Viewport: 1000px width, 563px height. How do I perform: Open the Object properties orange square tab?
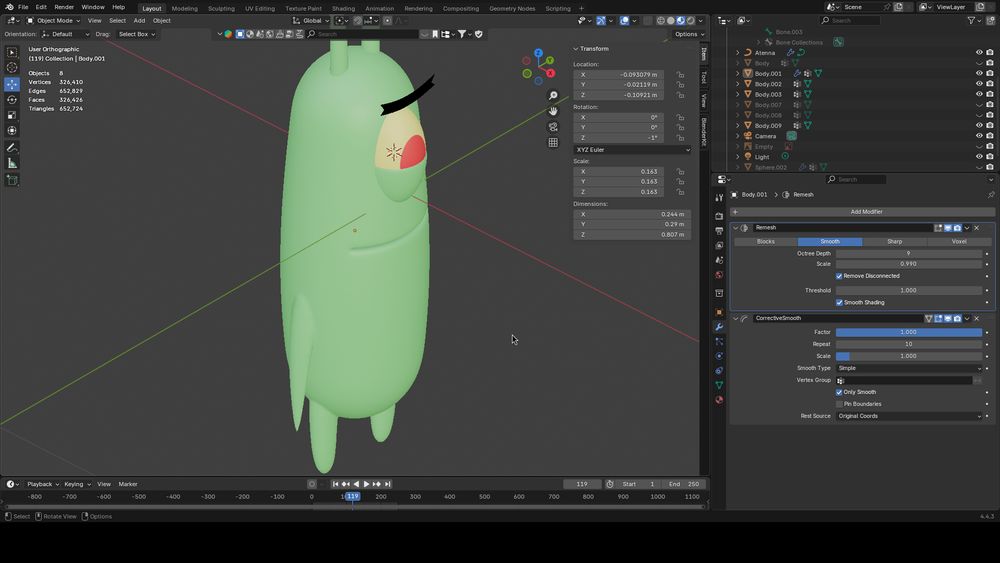coord(719,312)
